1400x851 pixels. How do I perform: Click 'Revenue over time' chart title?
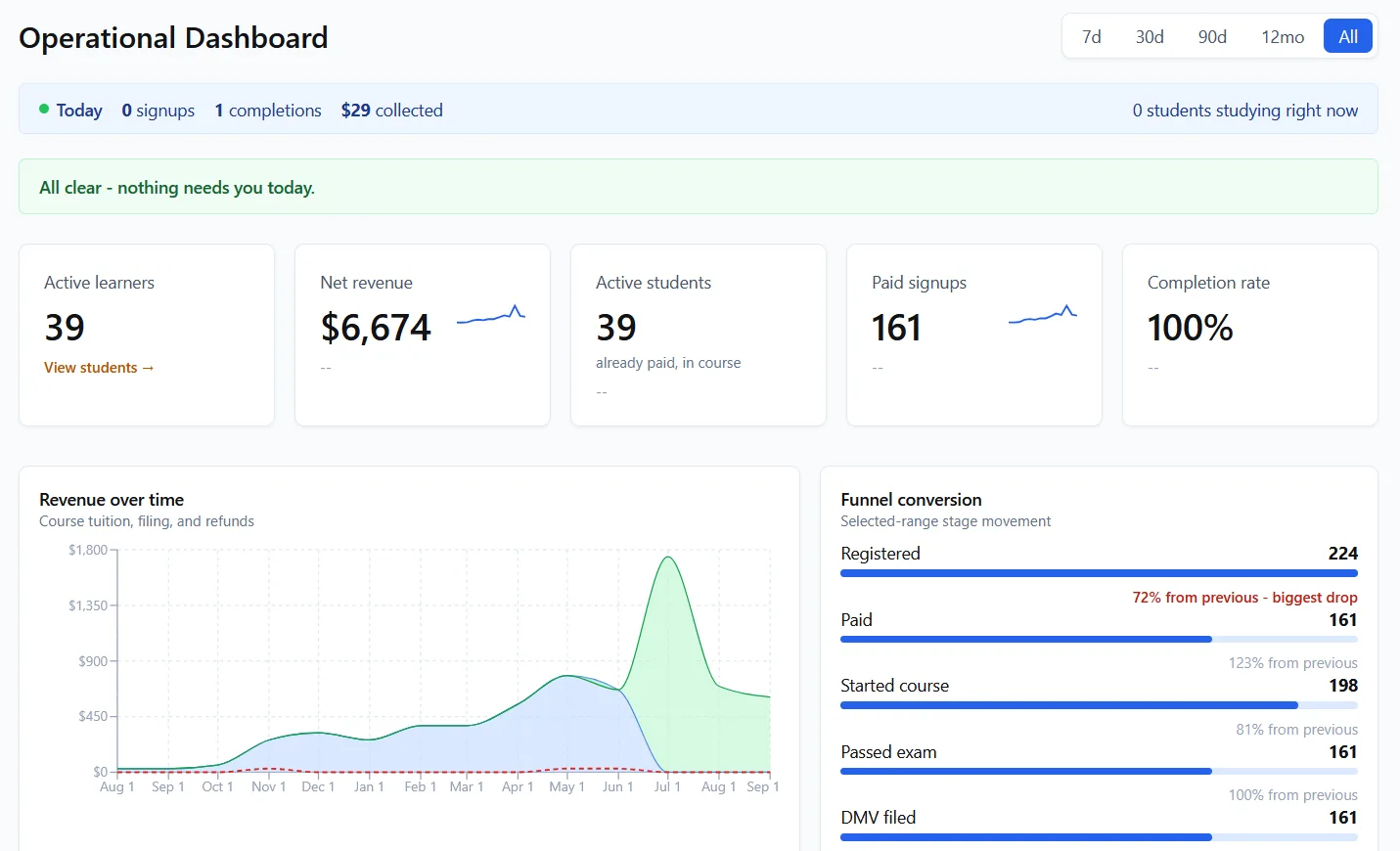(112, 500)
